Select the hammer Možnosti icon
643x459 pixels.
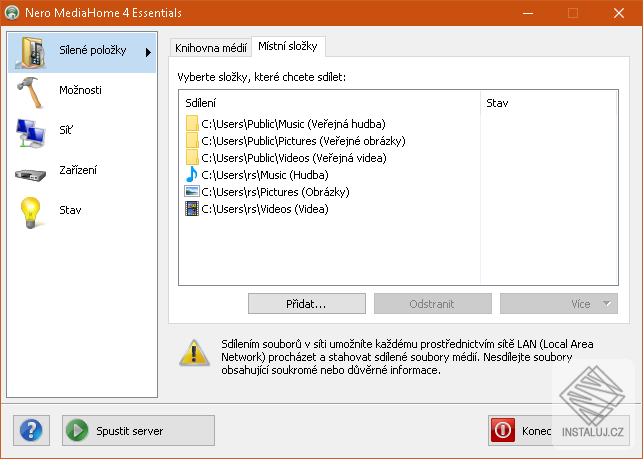(x=30, y=92)
